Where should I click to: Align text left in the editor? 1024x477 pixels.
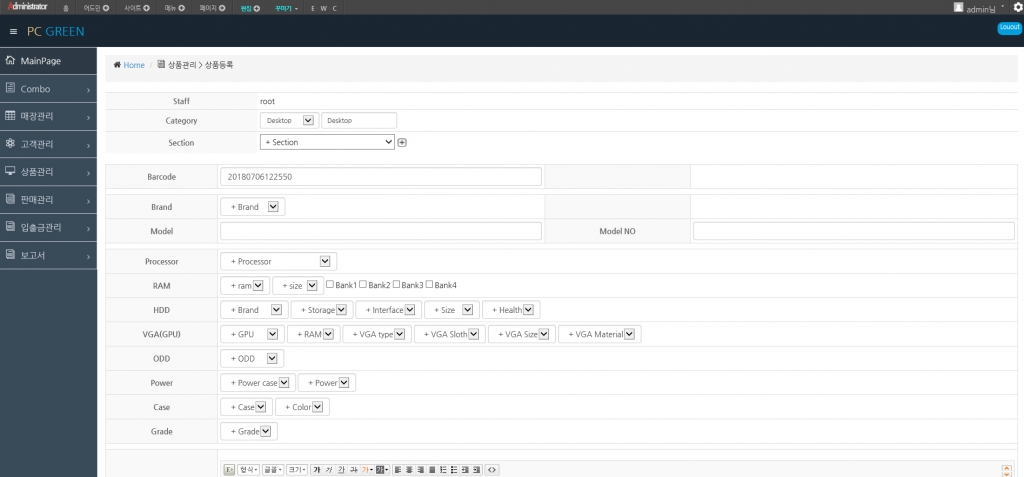tap(398, 470)
